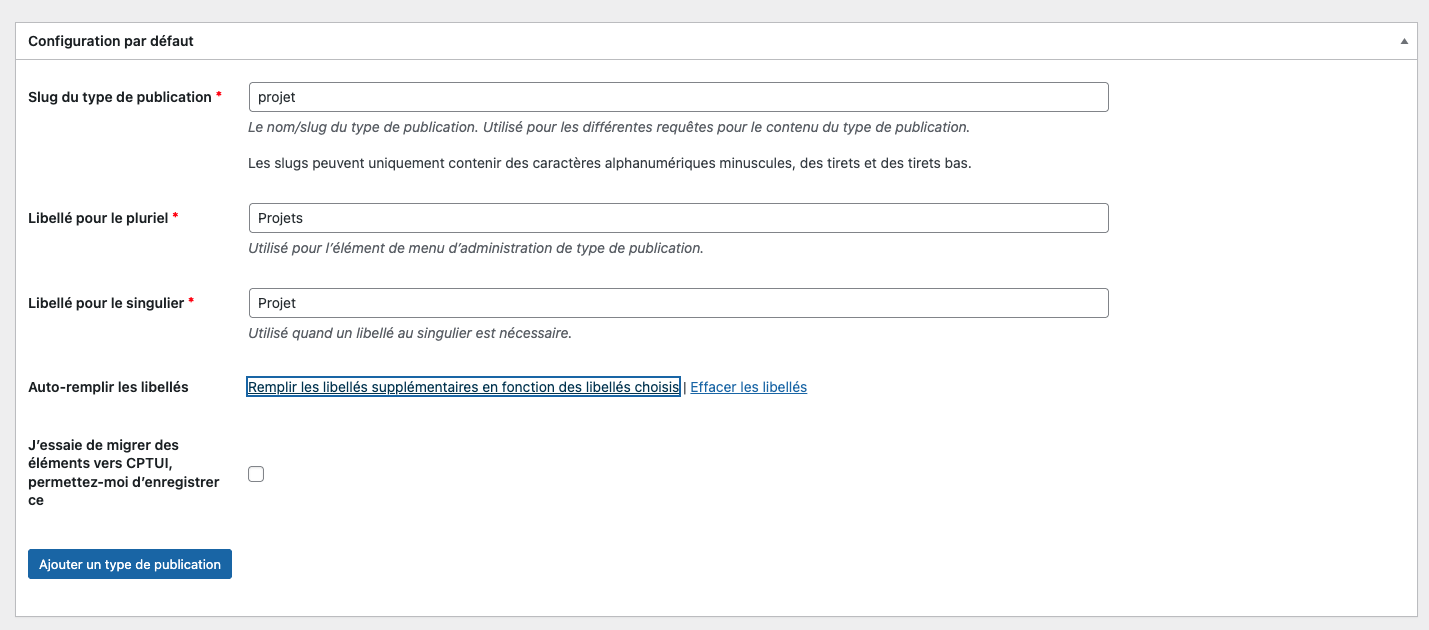This screenshot has height=630, width=1429.
Task: Click the help text under Projet field
Action: click(409, 333)
